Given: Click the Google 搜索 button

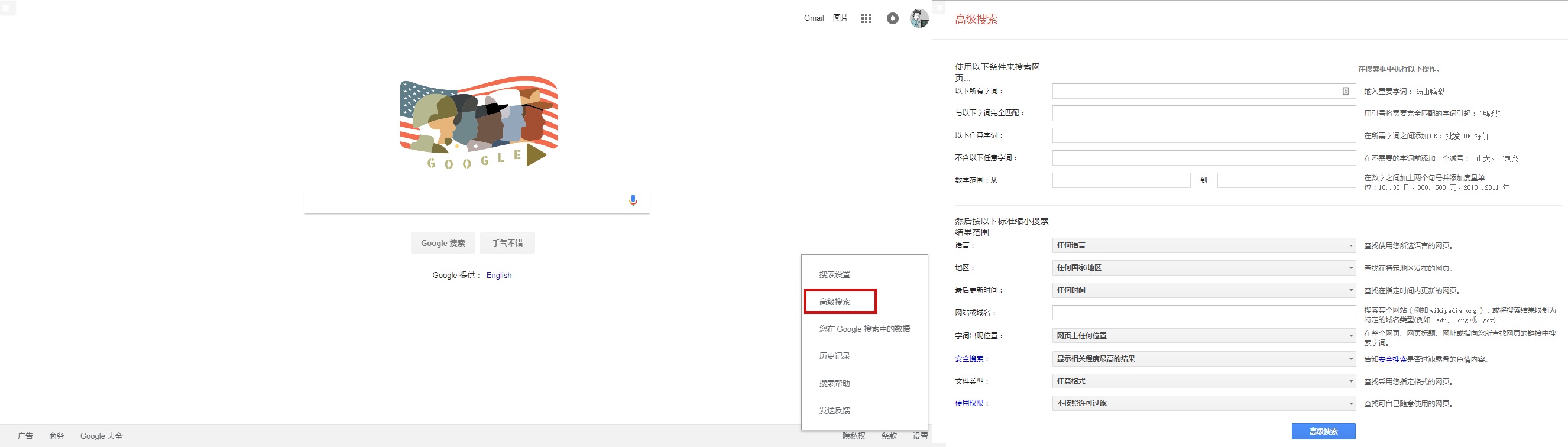Looking at the screenshot, I should [x=443, y=243].
